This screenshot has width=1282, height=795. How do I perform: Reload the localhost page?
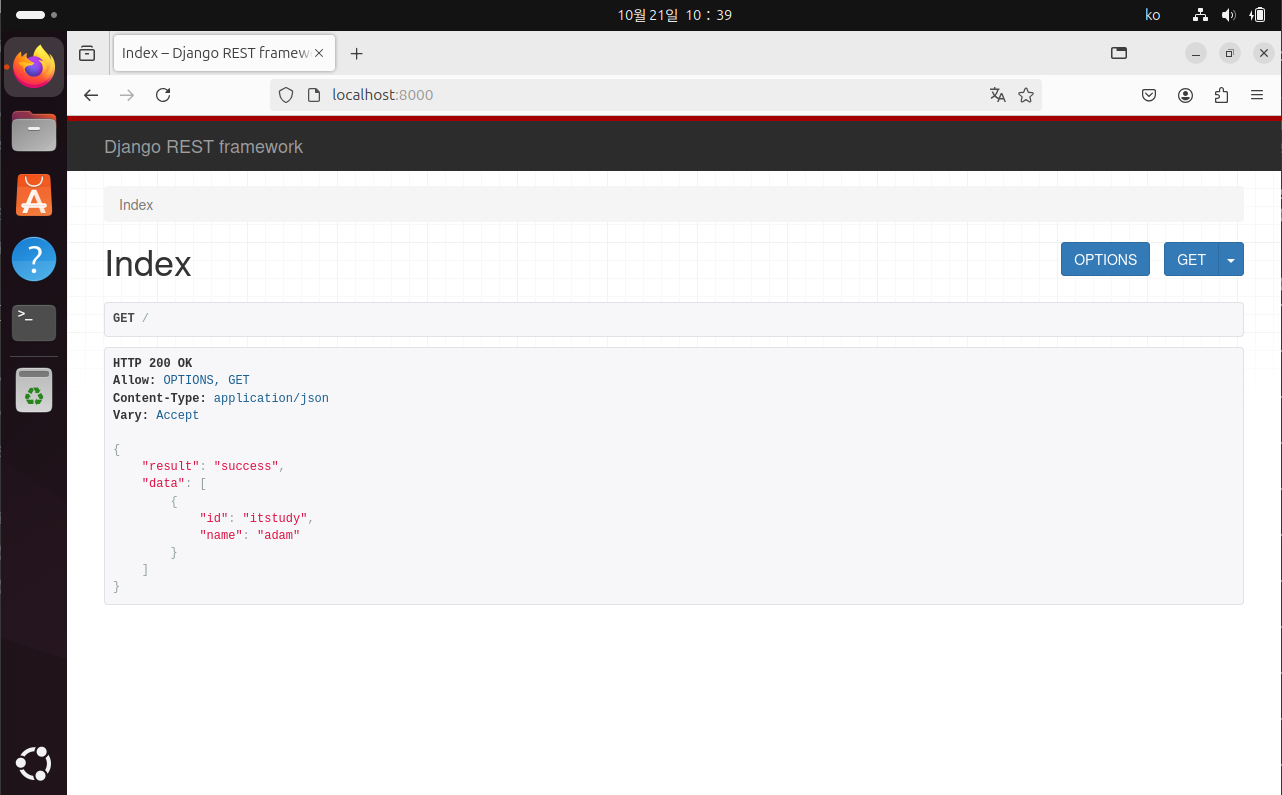click(163, 95)
